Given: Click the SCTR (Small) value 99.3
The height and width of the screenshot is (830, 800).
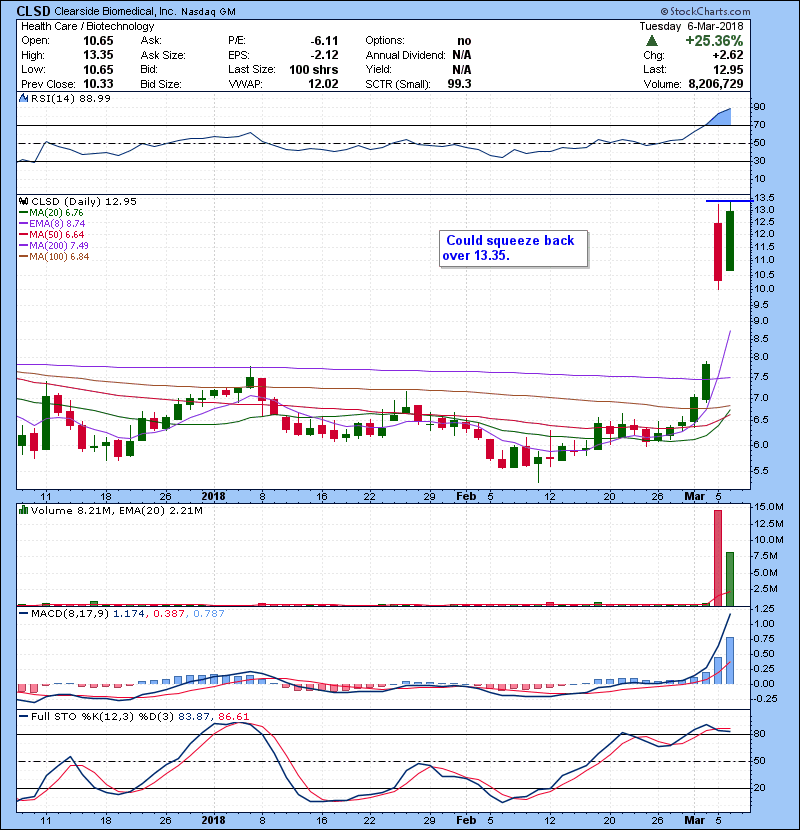Looking at the screenshot, I should [x=460, y=84].
